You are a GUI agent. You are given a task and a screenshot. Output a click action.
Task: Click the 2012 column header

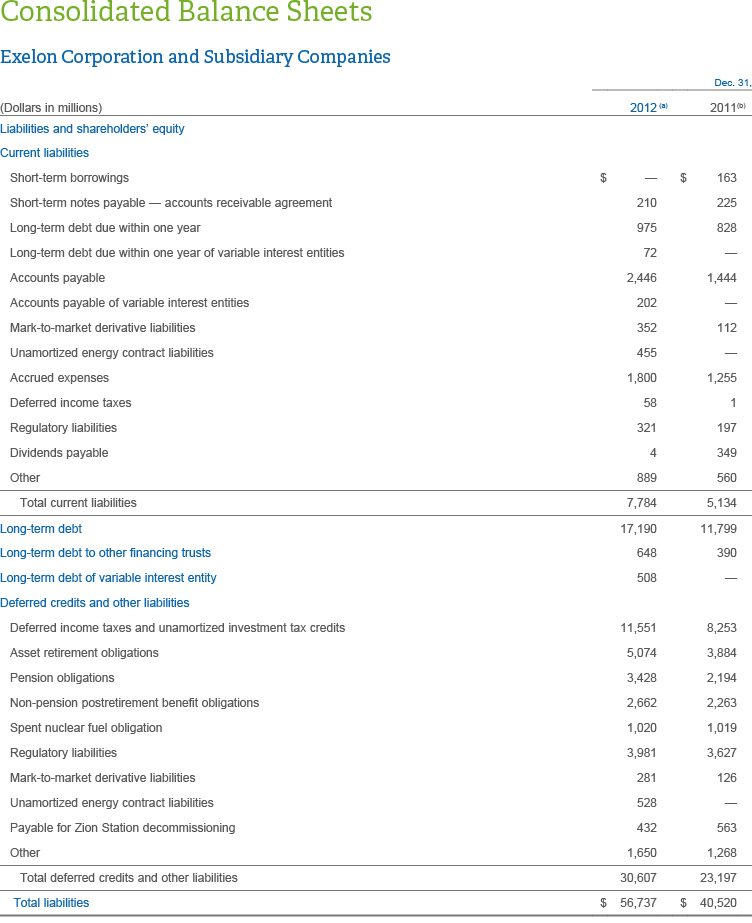(x=643, y=108)
